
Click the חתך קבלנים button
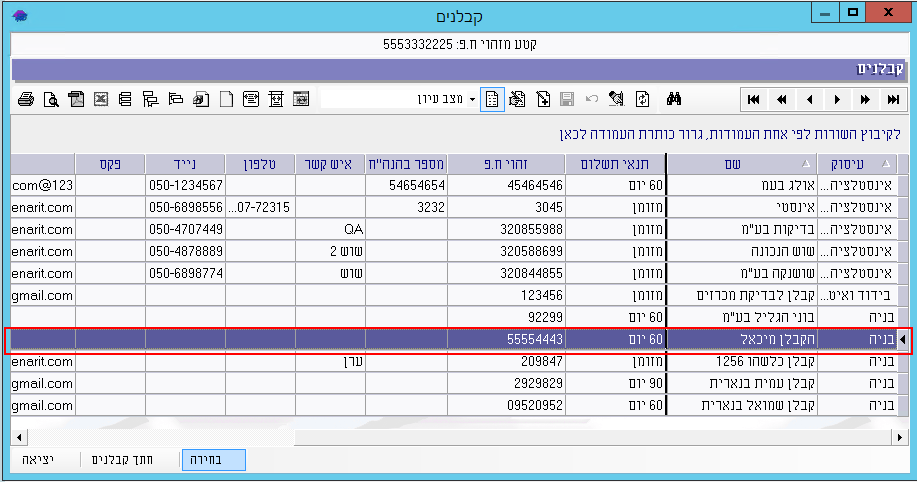click(124, 459)
